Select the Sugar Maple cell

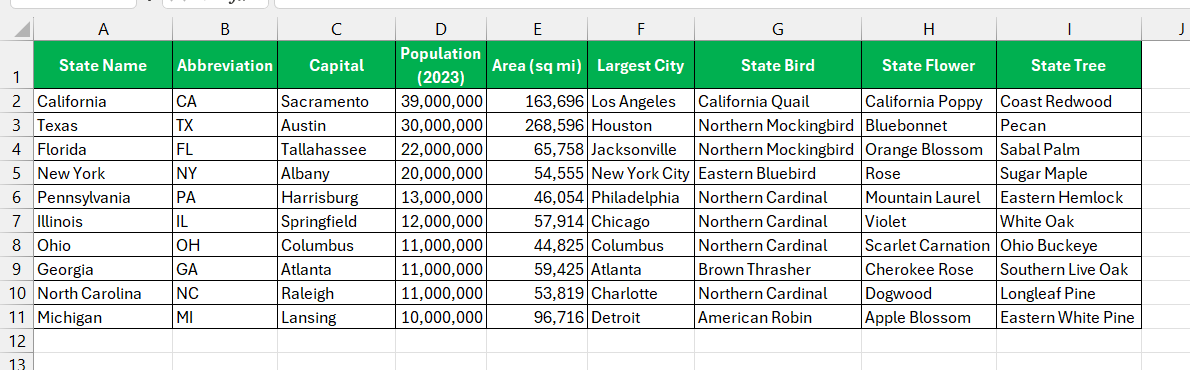point(1069,173)
